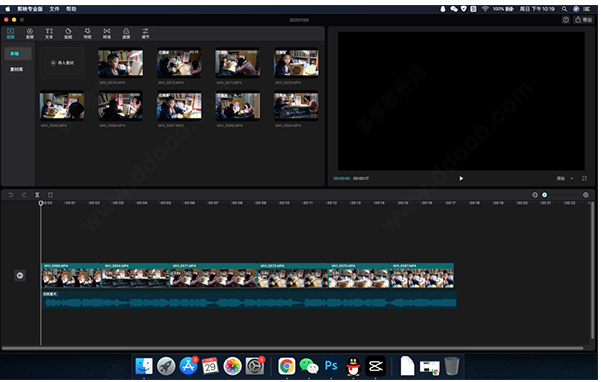
Task: Select the Split clip tool
Action: point(37,195)
